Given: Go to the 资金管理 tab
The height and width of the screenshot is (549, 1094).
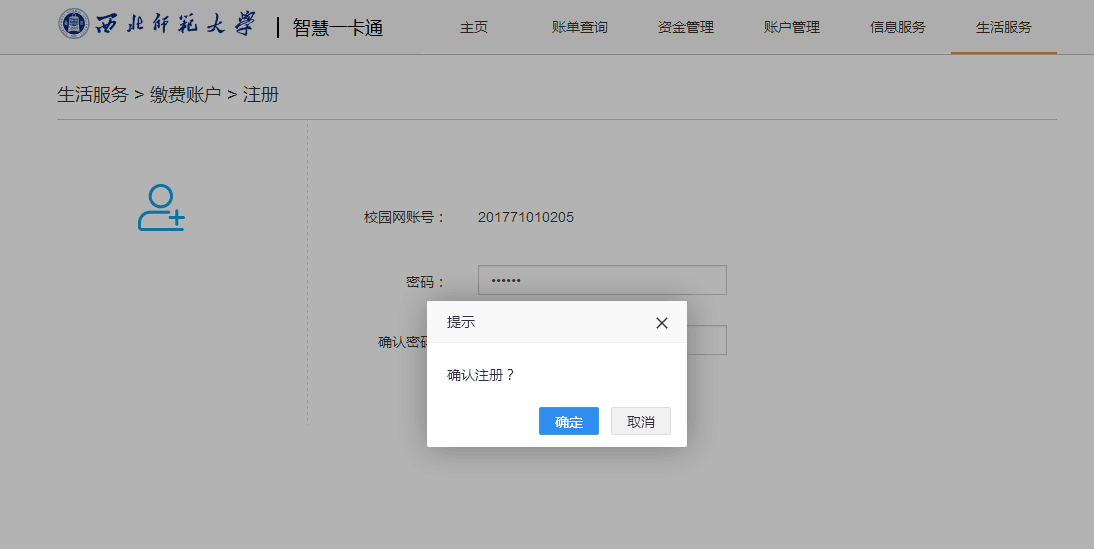Looking at the screenshot, I should (686, 27).
